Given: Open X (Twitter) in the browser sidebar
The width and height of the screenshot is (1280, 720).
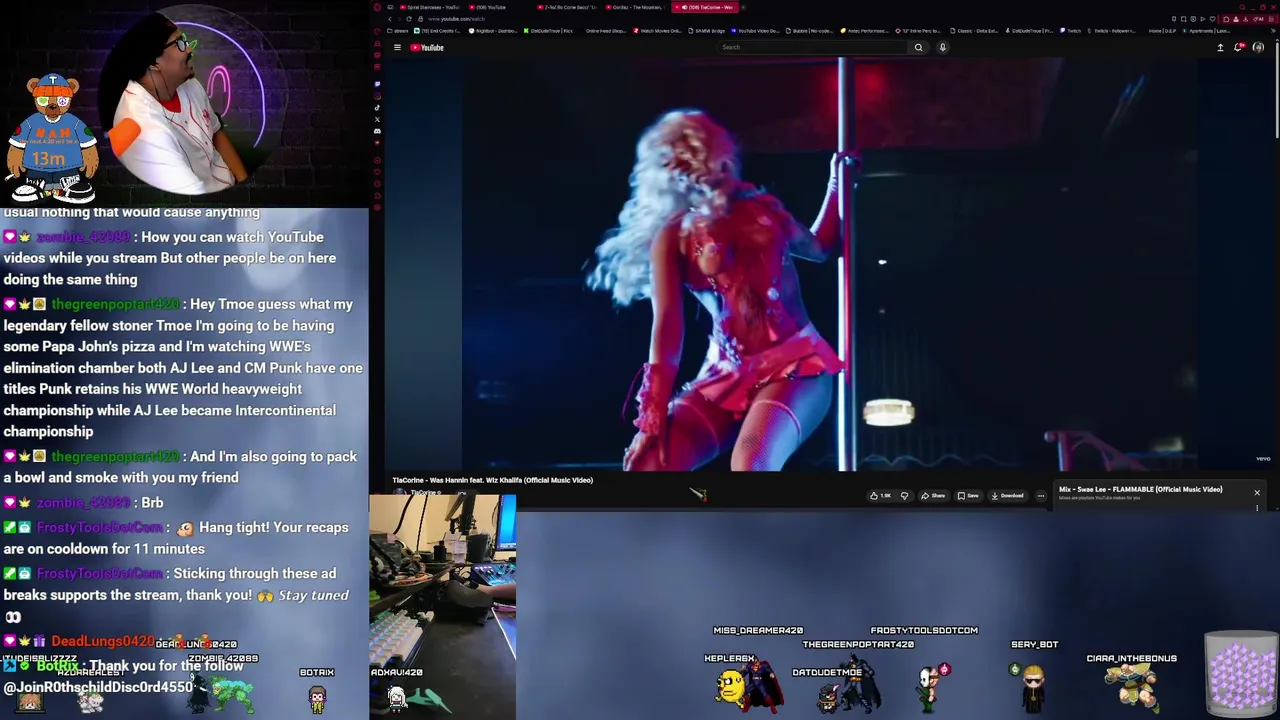Looking at the screenshot, I should [x=377, y=119].
